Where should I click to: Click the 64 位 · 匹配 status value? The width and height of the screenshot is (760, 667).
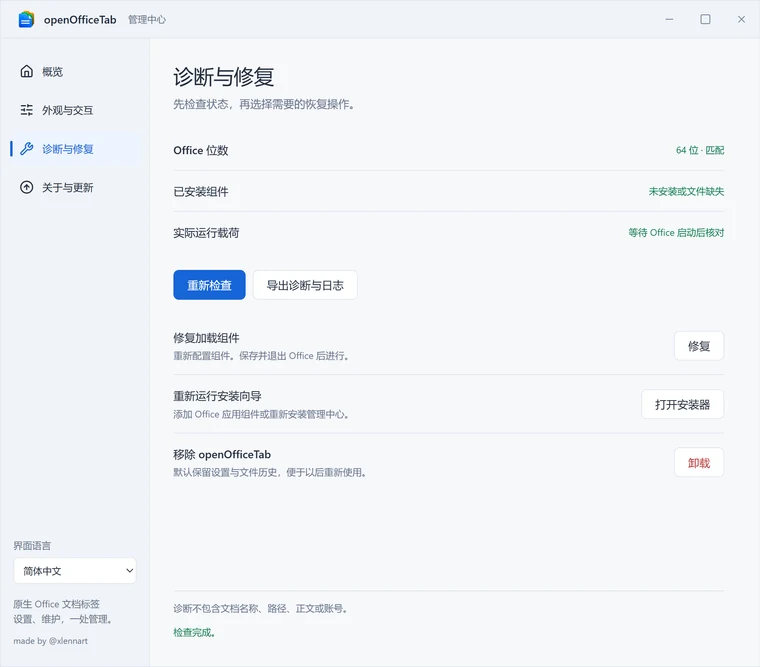pyautogui.click(x=700, y=150)
